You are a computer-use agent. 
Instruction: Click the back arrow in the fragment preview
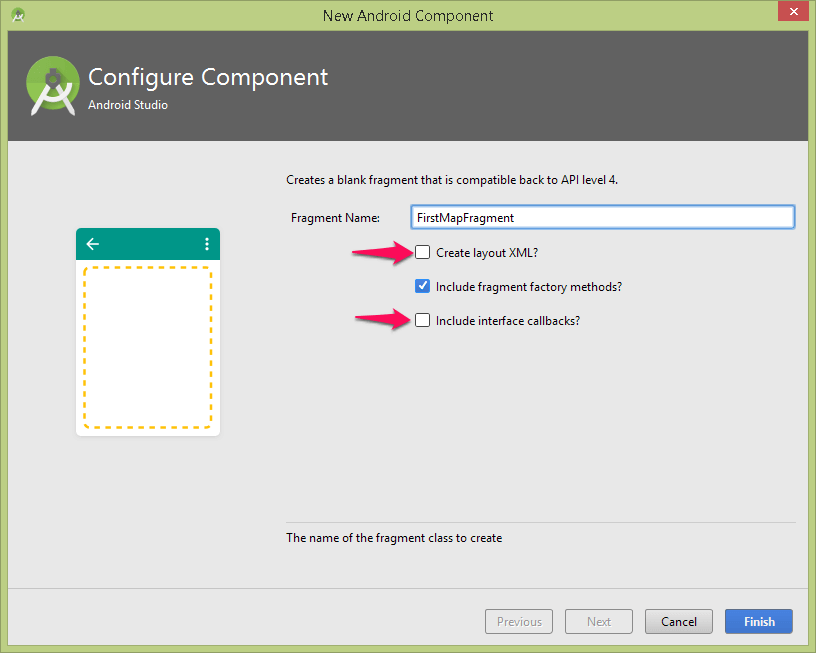(93, 244)
